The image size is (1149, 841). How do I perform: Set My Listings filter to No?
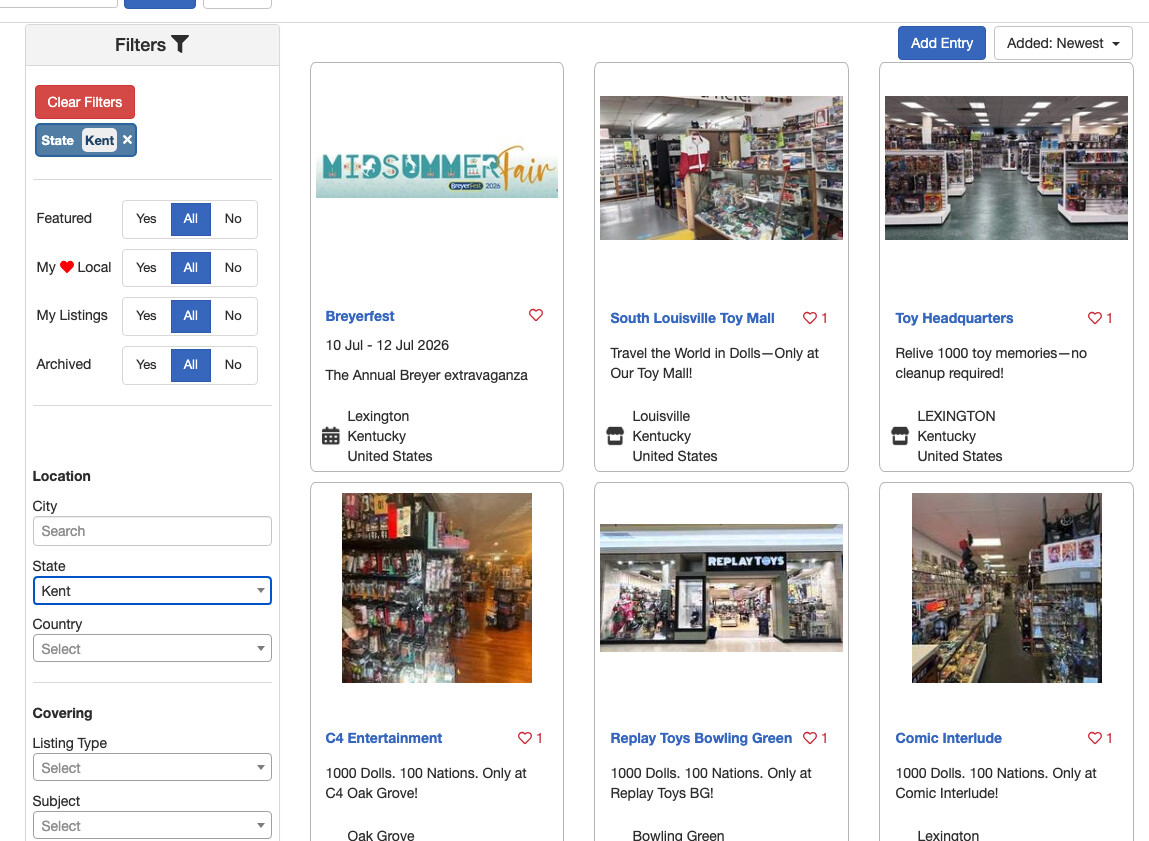[233, 316]
